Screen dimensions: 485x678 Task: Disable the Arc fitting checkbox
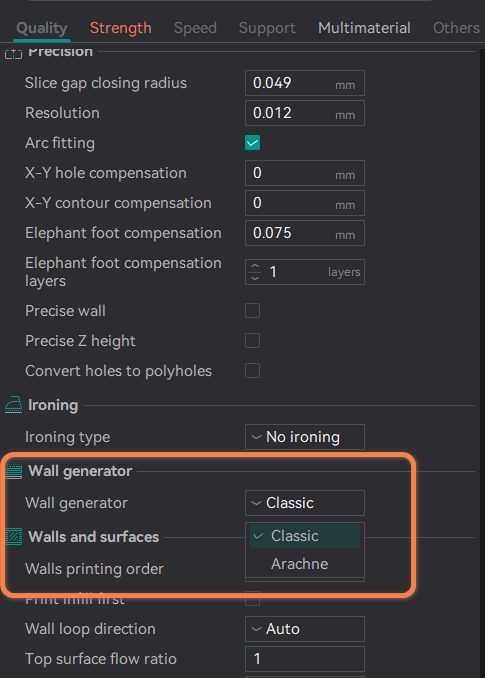click(252, 143)
